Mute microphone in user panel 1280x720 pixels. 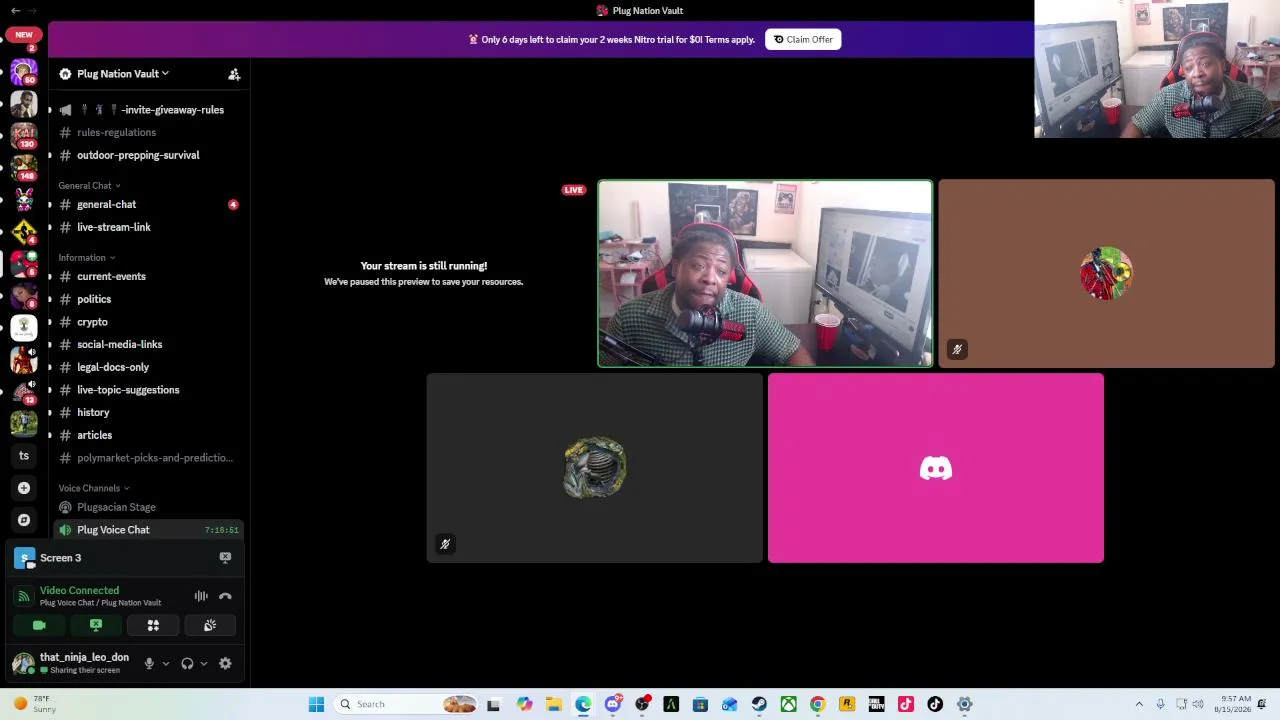pos(149,663)
